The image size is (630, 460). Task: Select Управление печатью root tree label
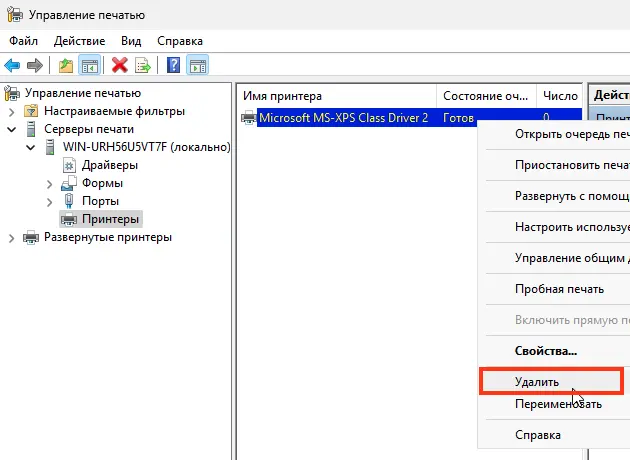pyautogui.click(x=83, y=93)
